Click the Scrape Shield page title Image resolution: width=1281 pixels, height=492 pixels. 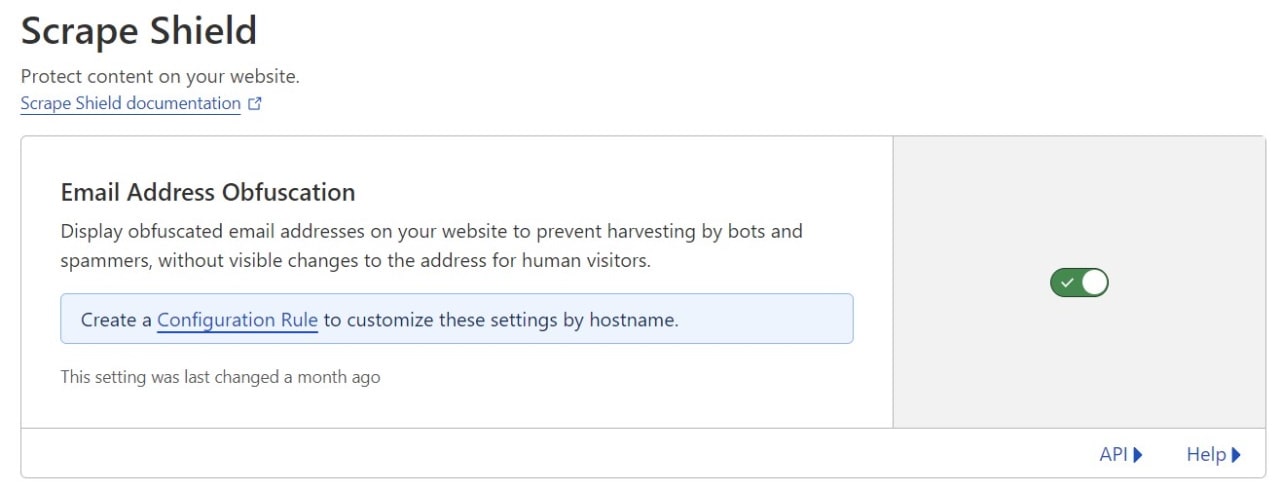pos(139,31)
